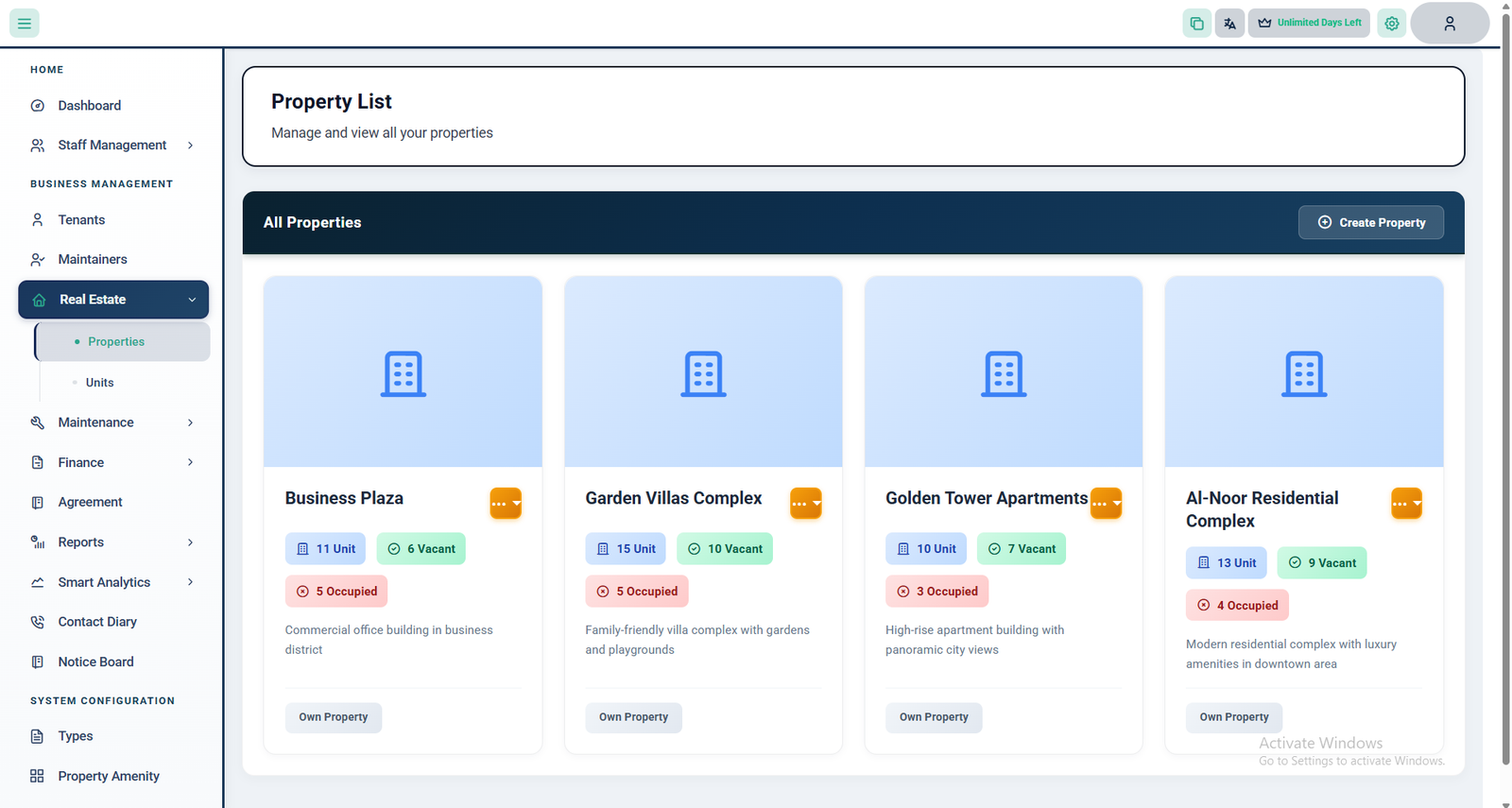Click the Agreement icon in sidebar
Viewport: 1512px width, 808px height.
(38, 502)
